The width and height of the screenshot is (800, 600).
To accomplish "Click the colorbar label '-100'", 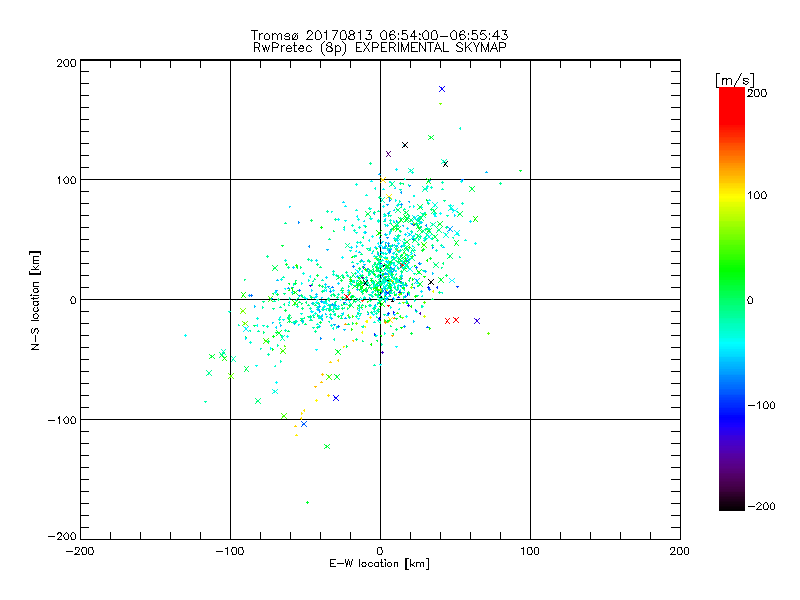I will [x=761, y=405].
